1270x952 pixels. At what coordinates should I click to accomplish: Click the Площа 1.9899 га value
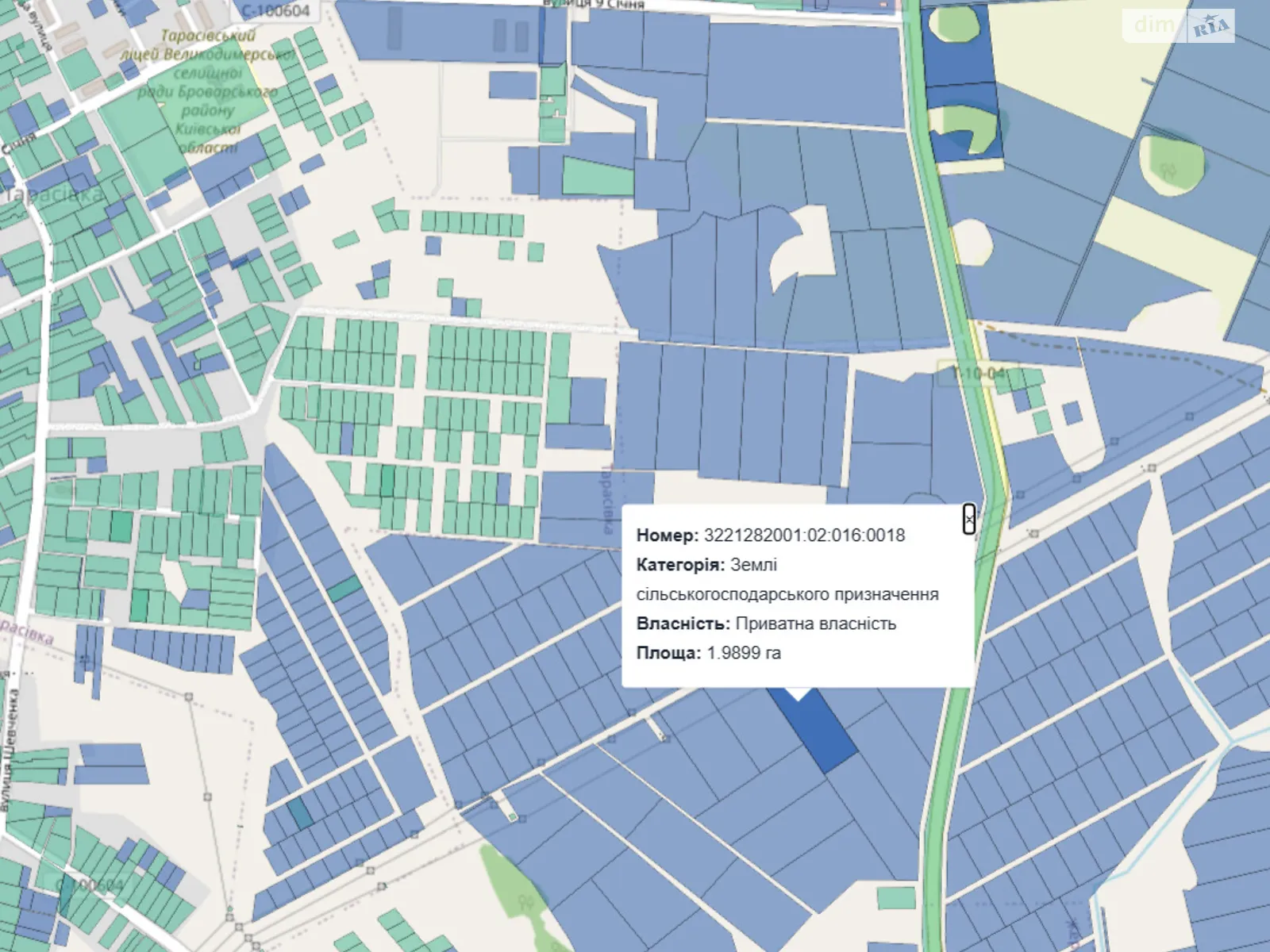click(744, 653)
